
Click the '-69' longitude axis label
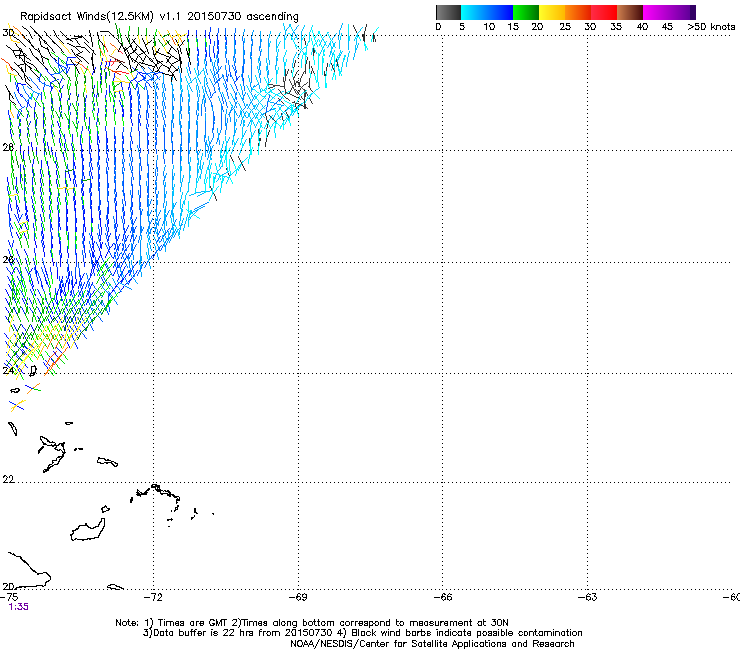pos(298,598)
